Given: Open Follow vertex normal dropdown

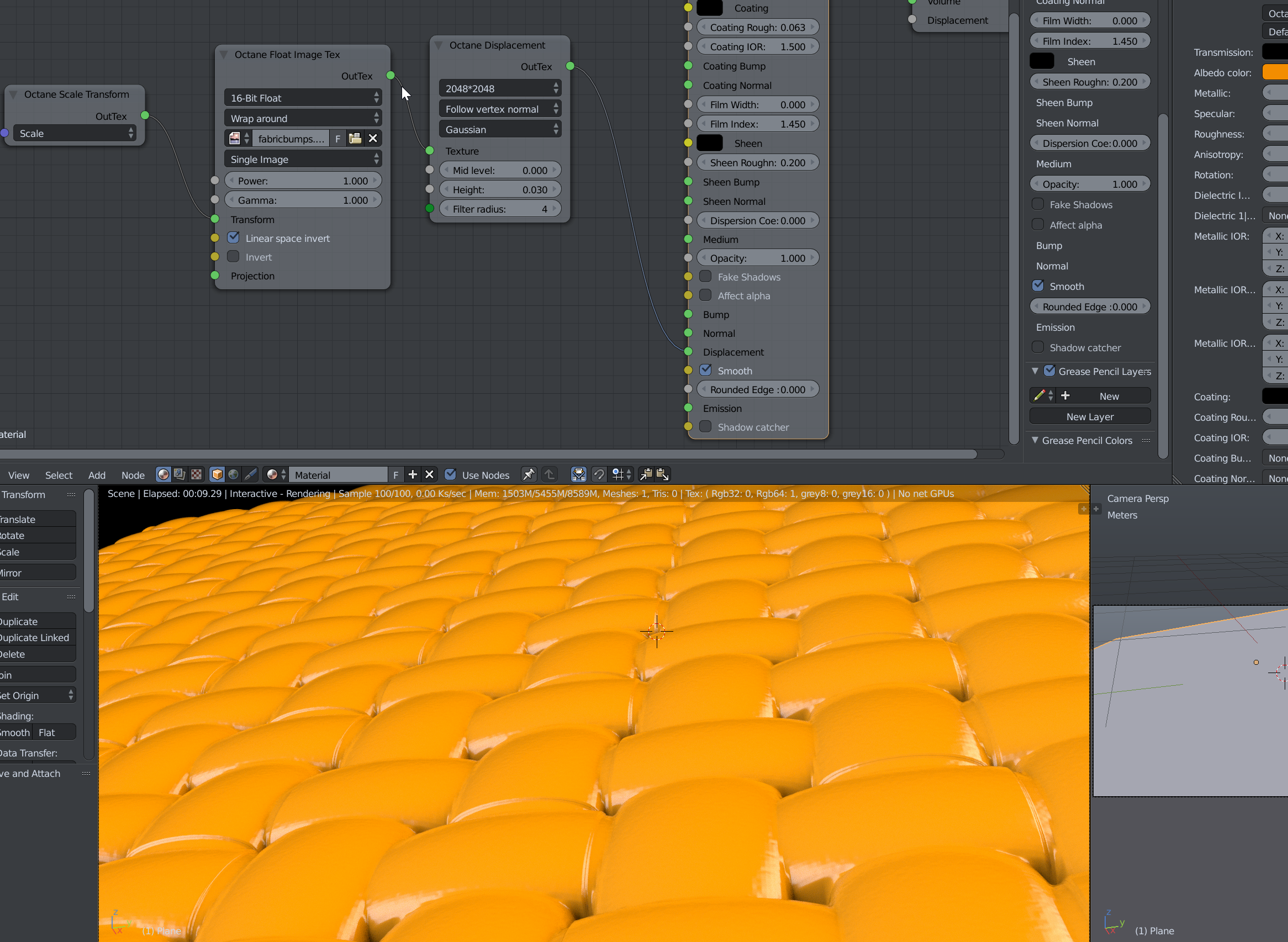Looking at the screenshot, I should [x=500, y=109].
